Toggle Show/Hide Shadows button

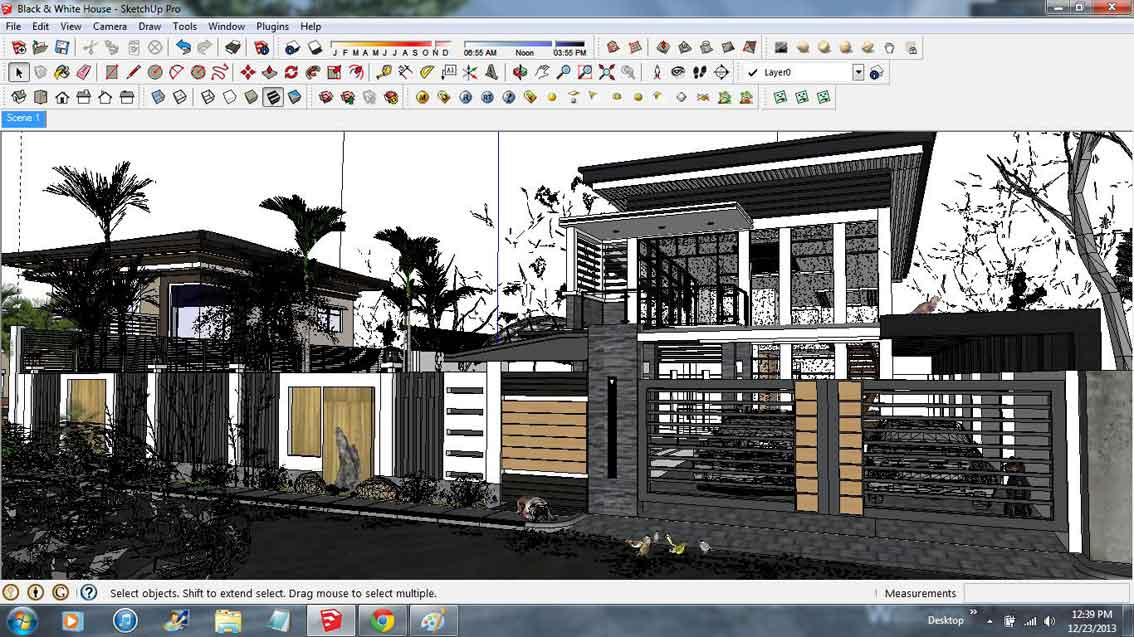tap(315, 48)
